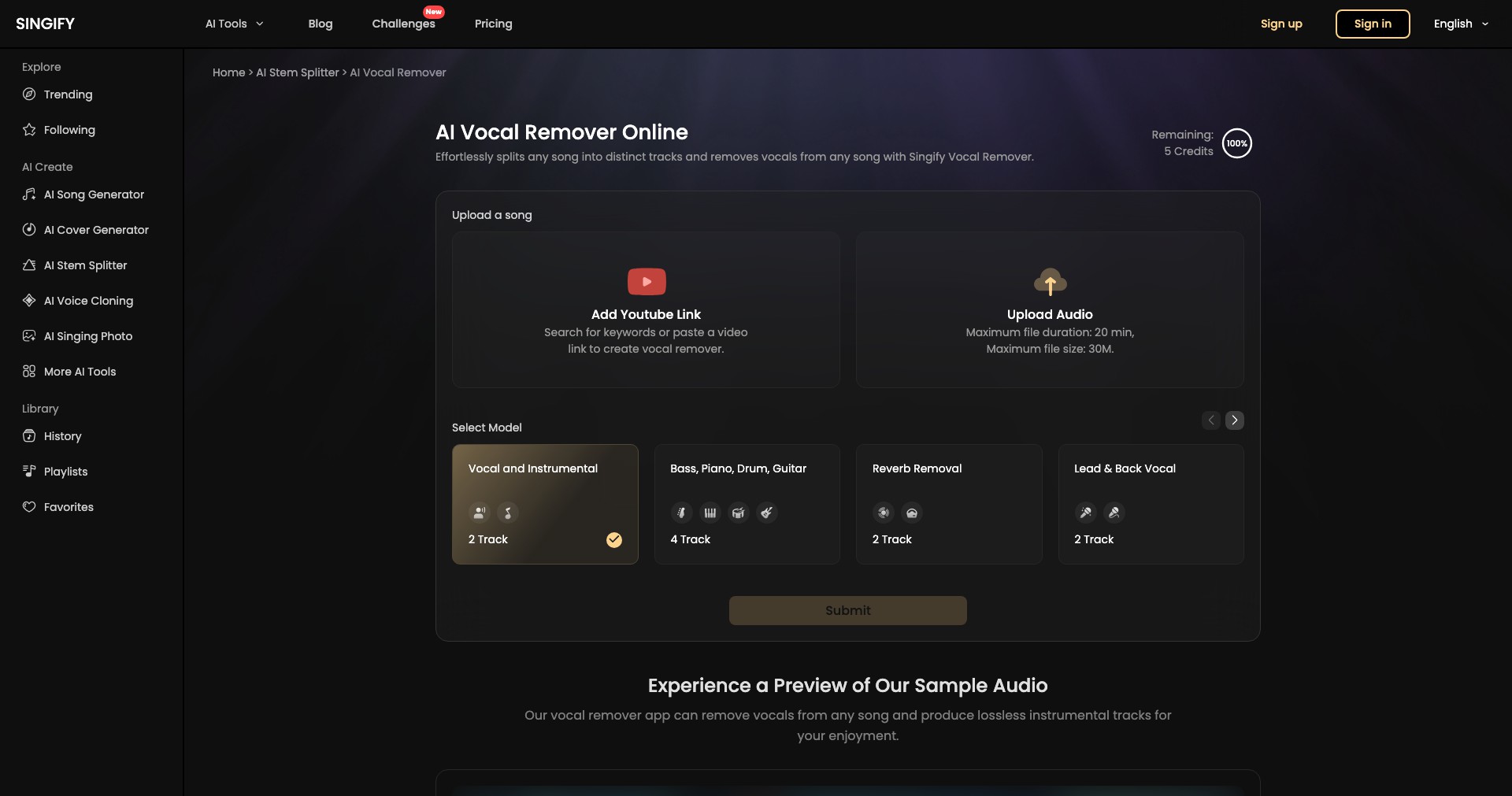Viewport: 1512px width, 796px height.
Task: Click the Sign in button
Action: click(1373, 24)
